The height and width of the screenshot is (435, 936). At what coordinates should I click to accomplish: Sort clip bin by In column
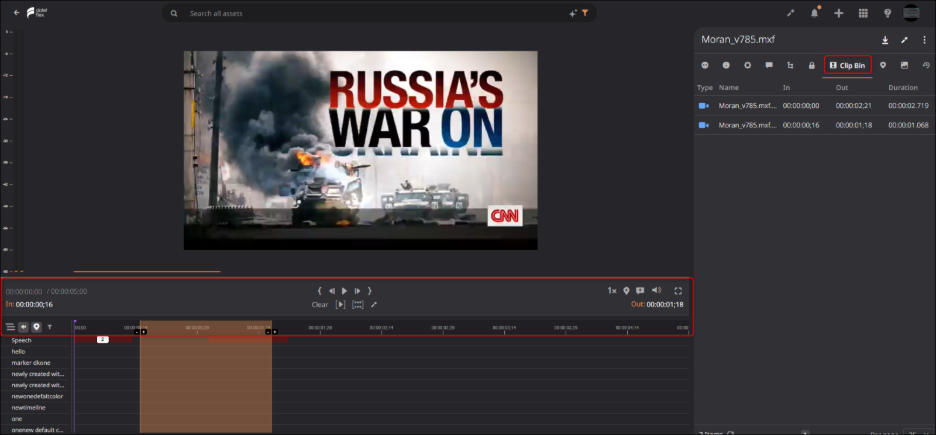(786, 87)
